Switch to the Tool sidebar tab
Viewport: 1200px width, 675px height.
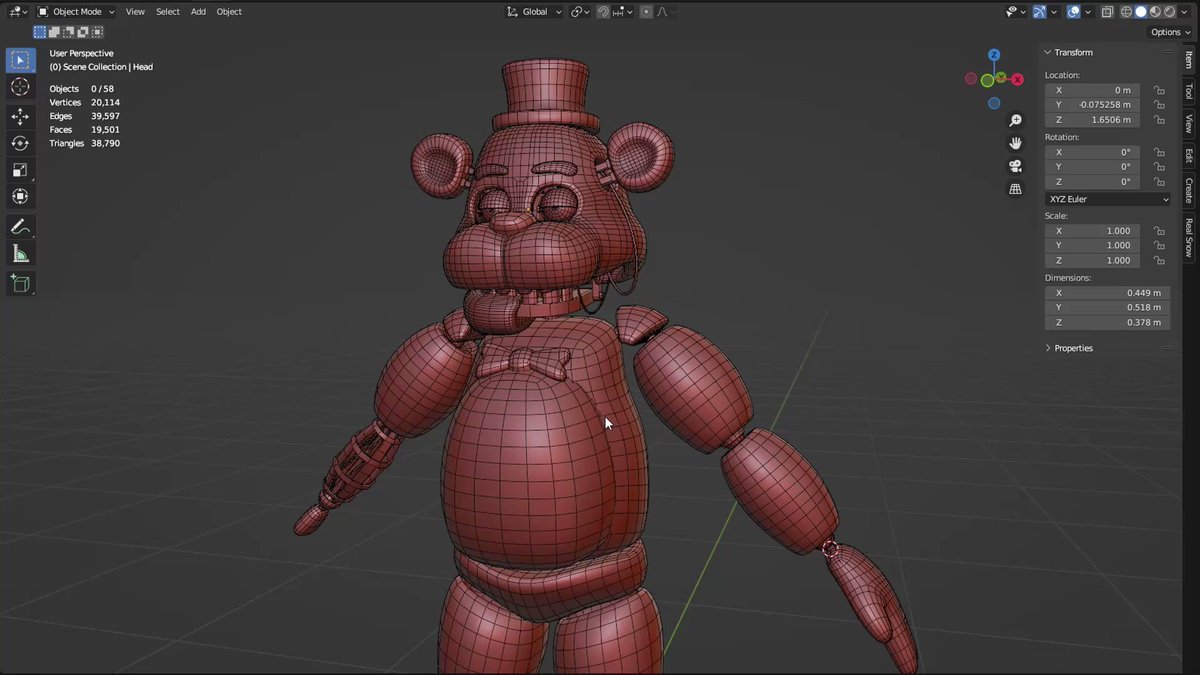[x=1189, y=92]
